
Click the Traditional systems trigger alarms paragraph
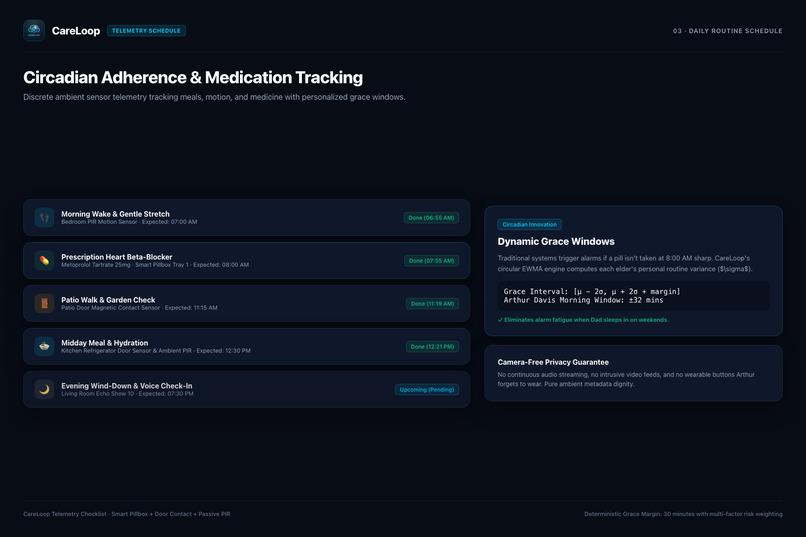(x=625, y=264)
